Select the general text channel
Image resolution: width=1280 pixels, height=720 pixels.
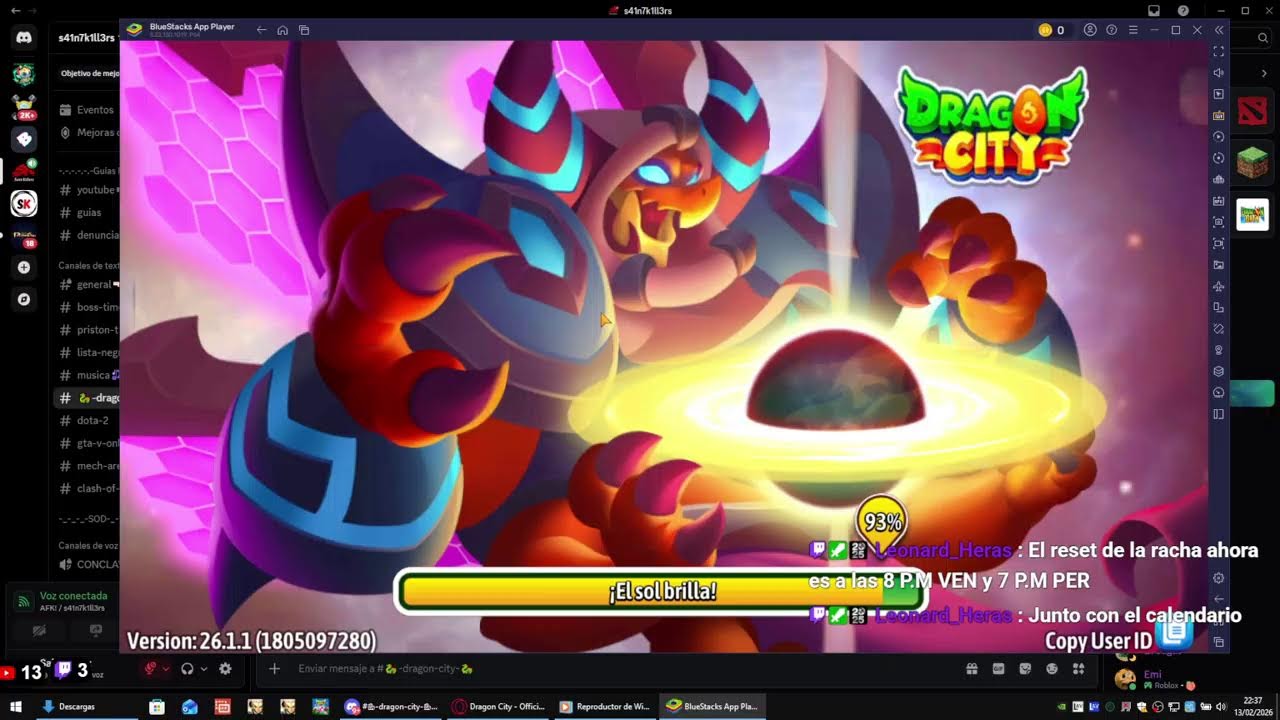pyautogui.click(x=88, y=285)
